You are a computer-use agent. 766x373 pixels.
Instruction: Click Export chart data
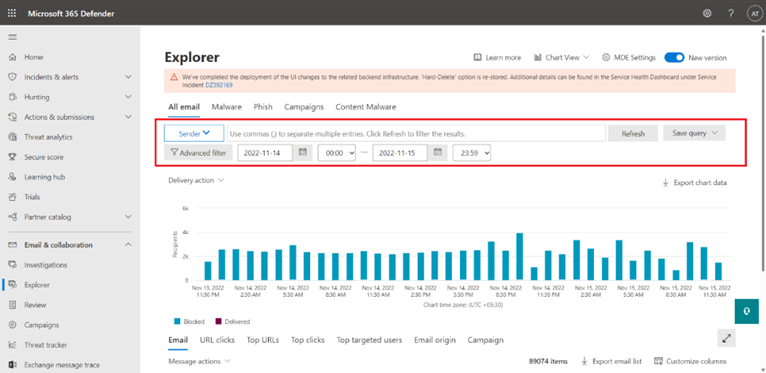pos(694,183)
